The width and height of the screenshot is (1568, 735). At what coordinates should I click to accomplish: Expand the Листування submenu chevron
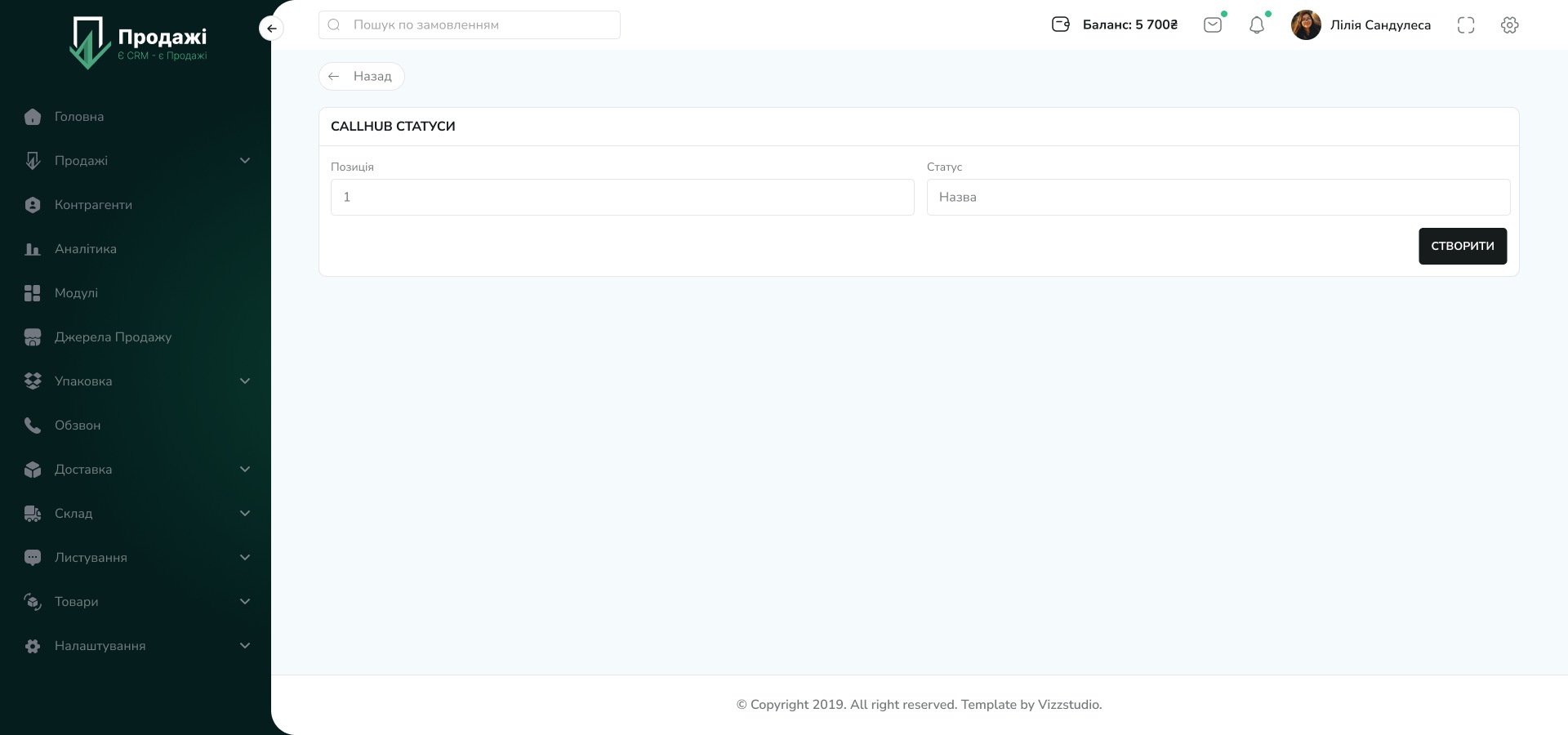(x=245, y=558)
